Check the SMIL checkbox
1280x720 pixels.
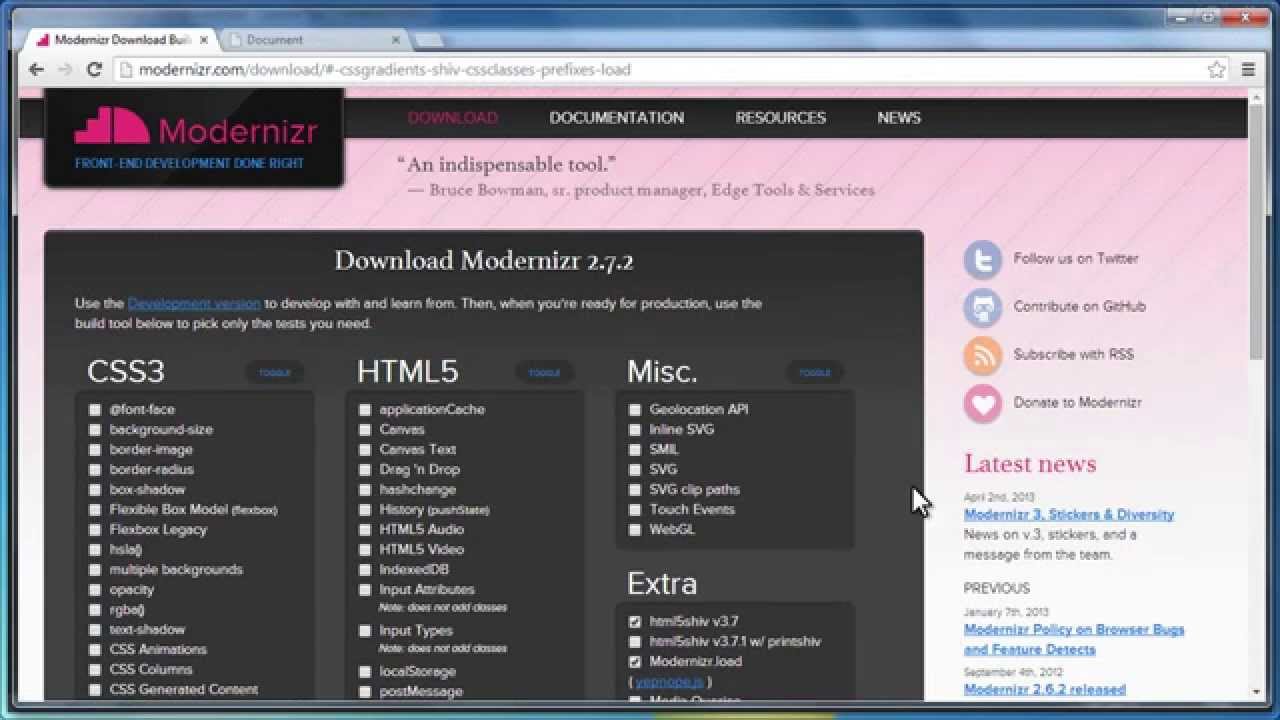pos(635,450)
